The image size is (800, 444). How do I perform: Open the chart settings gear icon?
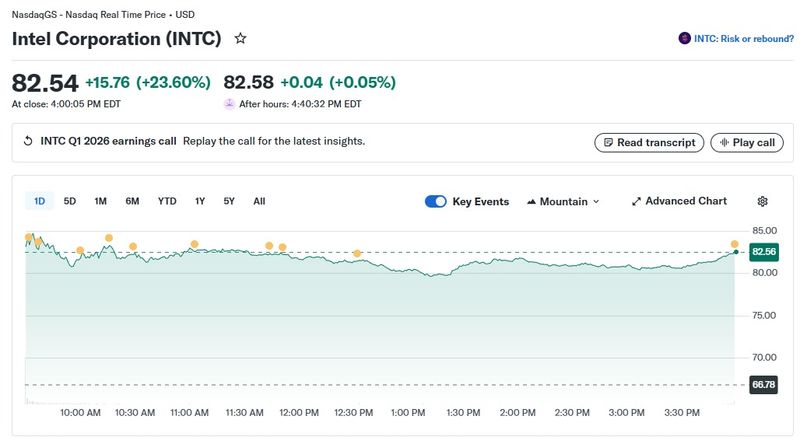coord(763,201)
